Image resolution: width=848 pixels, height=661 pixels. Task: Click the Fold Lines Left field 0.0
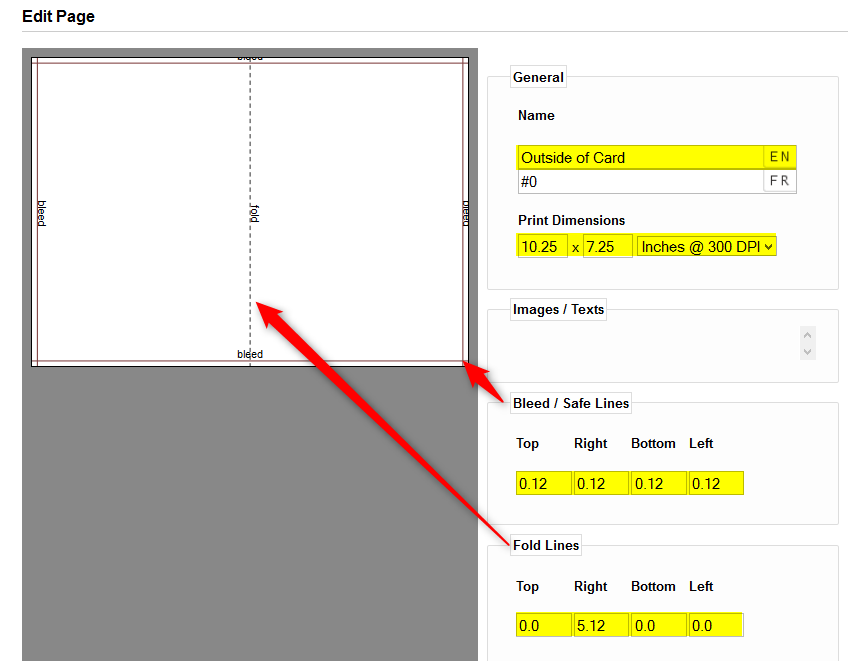716,625
